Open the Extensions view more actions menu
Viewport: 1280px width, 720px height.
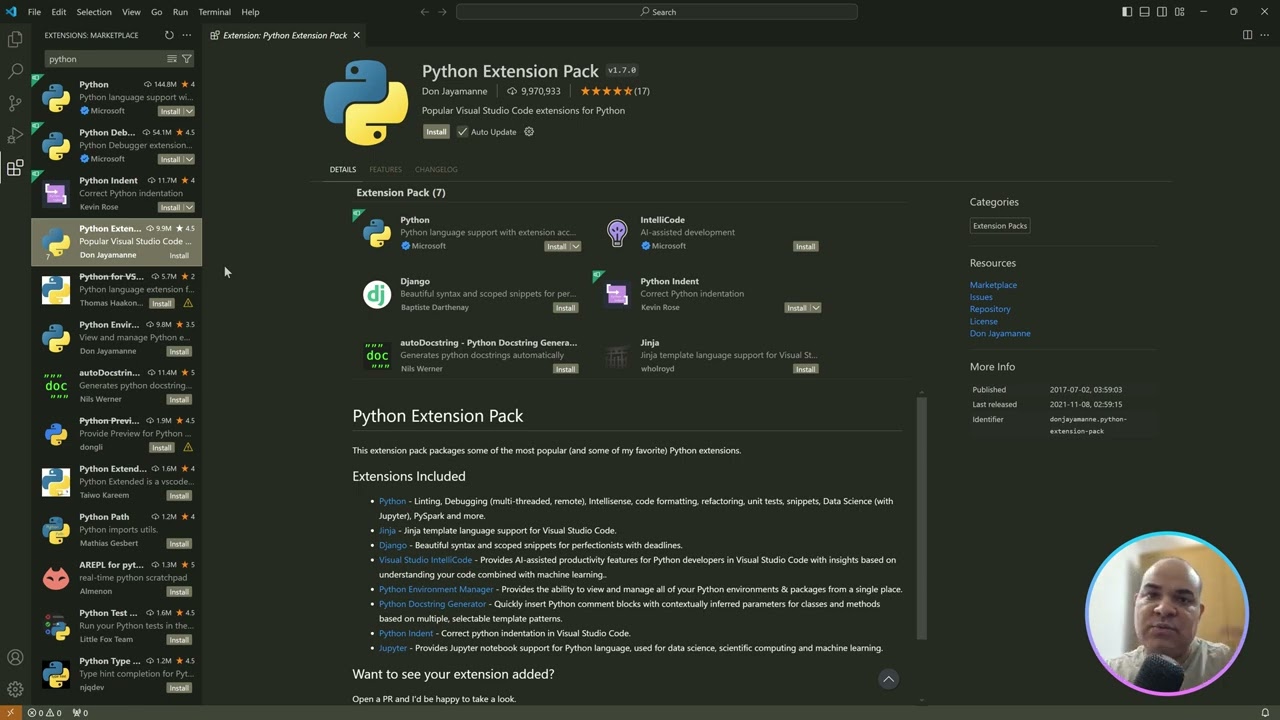(186, 35)
